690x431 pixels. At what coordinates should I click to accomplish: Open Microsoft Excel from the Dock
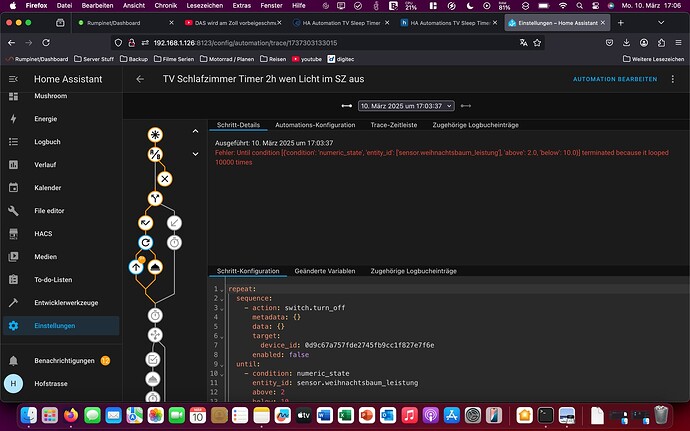pos(345,415)
